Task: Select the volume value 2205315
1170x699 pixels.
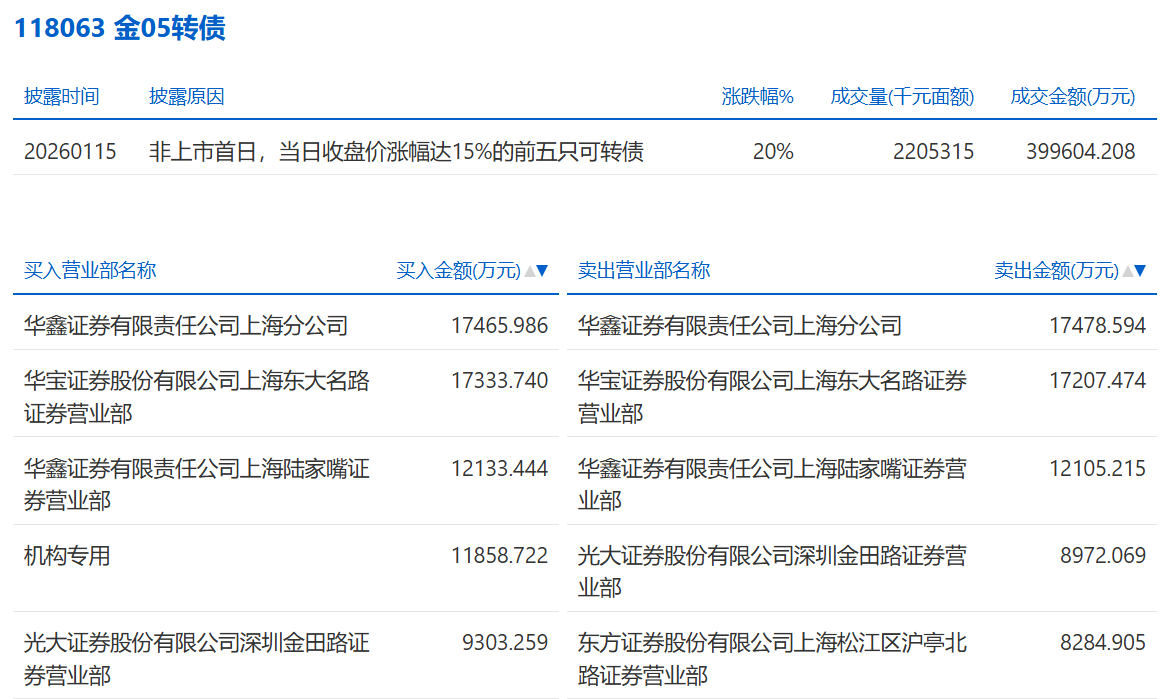Action: coord(933,152)
